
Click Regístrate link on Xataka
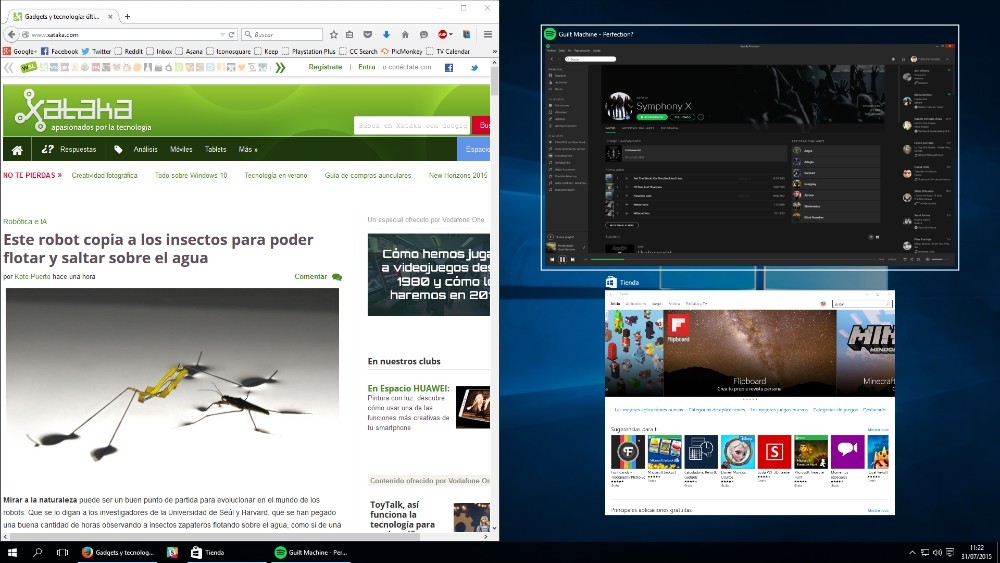(325, 67)
